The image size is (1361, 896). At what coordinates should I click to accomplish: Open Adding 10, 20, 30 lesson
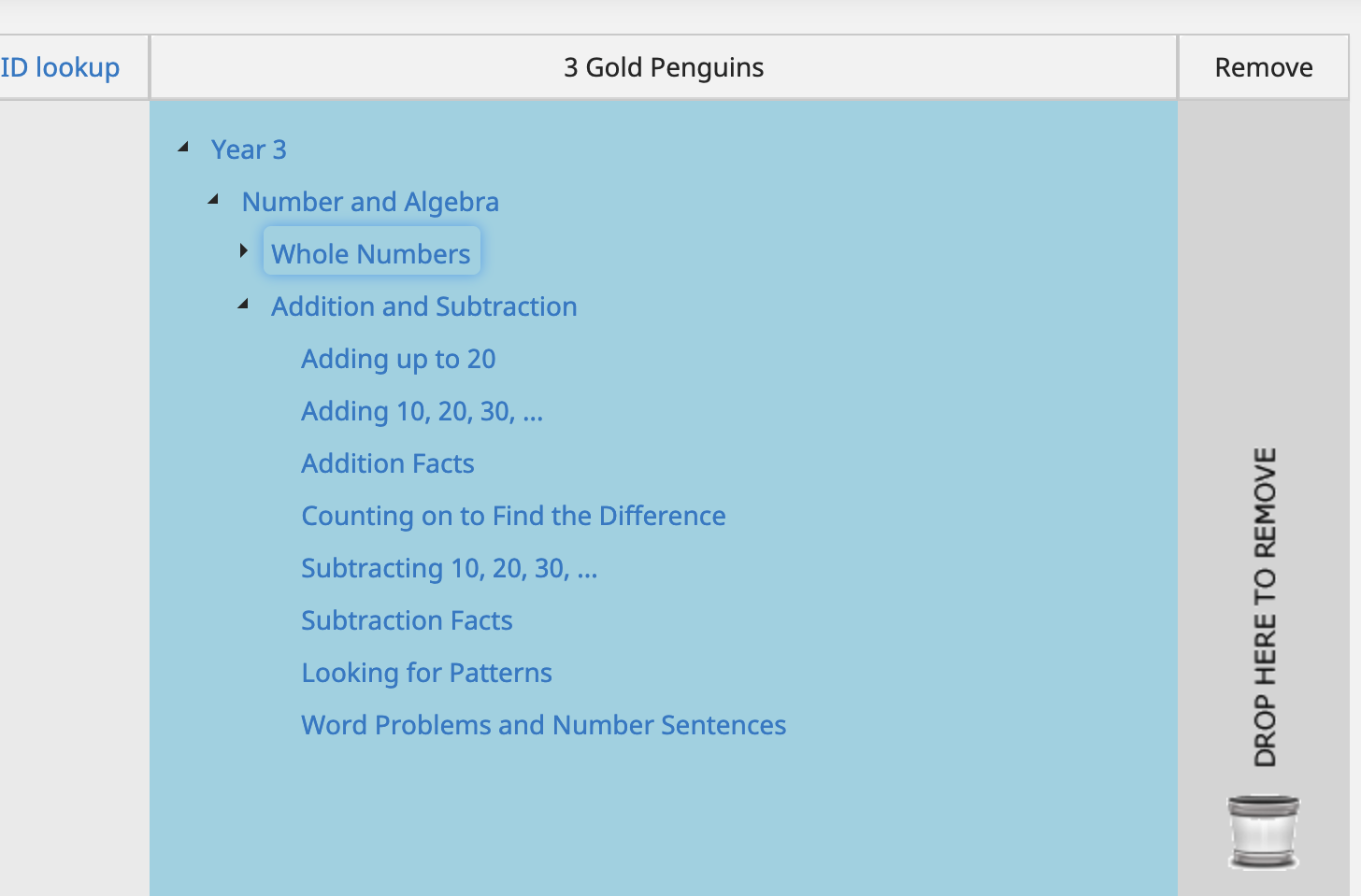pos(422,411)
